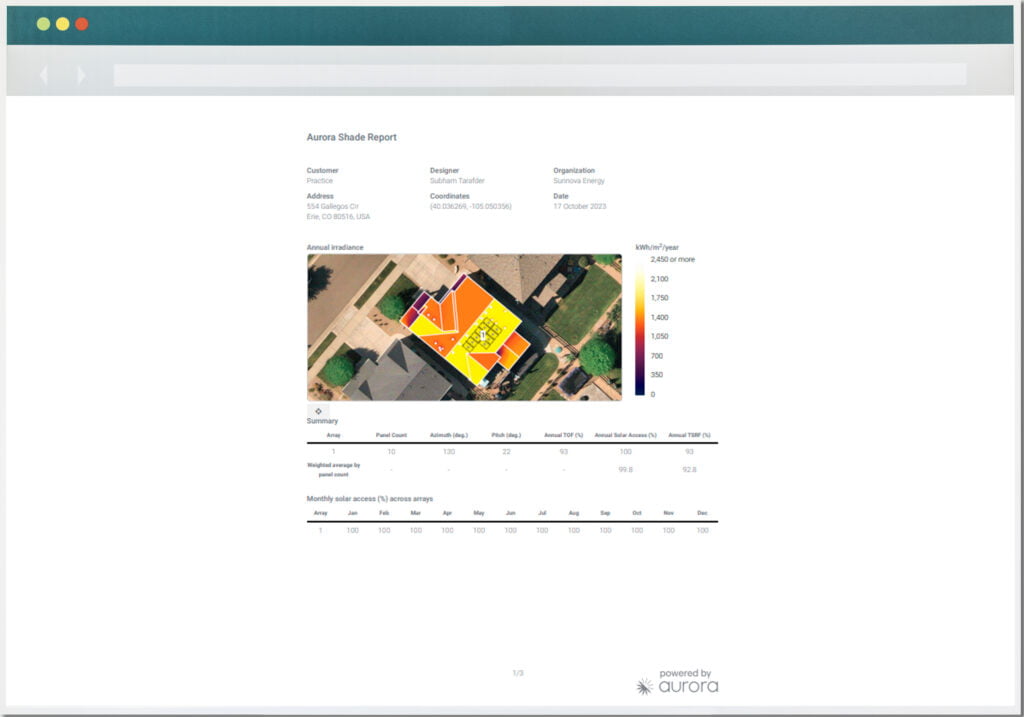
Task: Select the date '17 October 2023'
Action: pos(579,206)
